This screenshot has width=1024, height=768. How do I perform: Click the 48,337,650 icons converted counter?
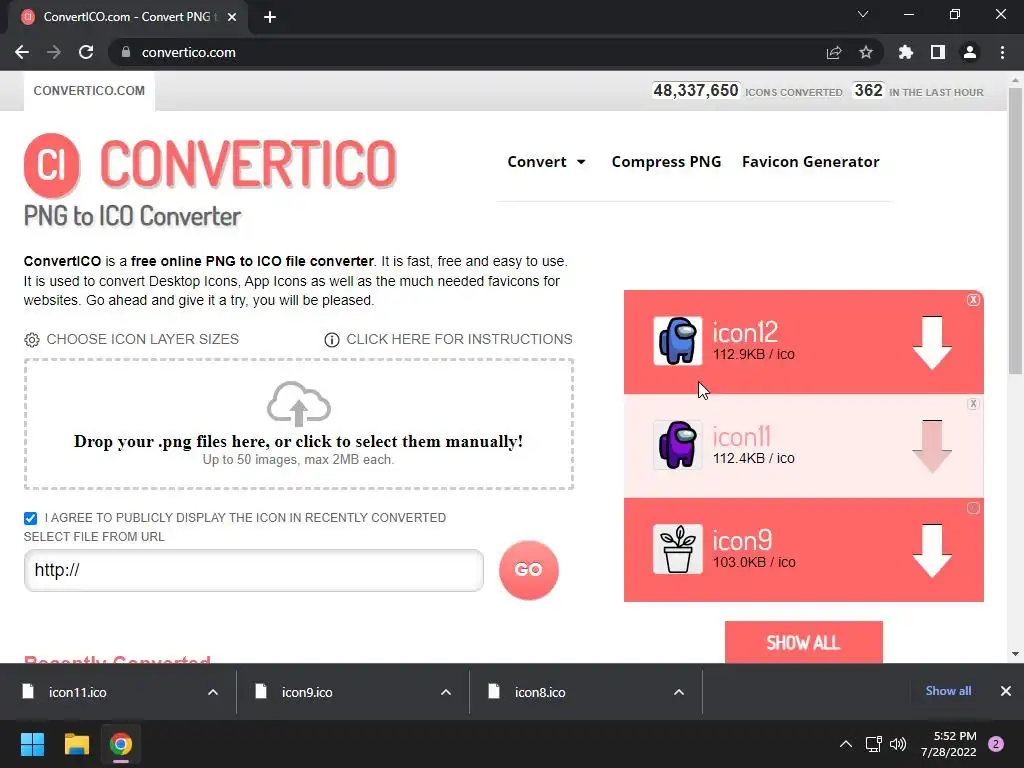[x=696, y=91]
